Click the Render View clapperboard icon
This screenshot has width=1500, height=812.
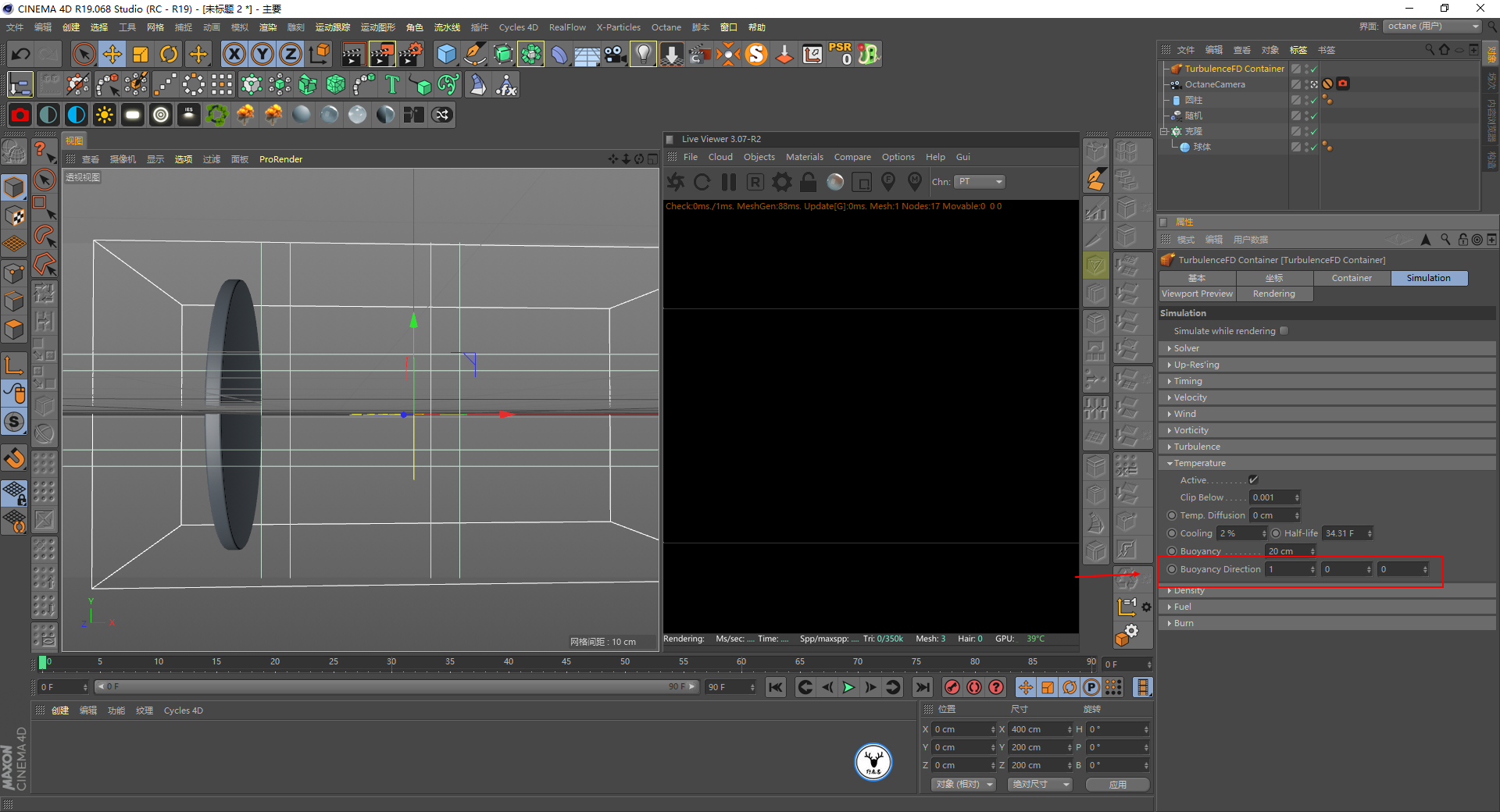[x=352, y=54]
